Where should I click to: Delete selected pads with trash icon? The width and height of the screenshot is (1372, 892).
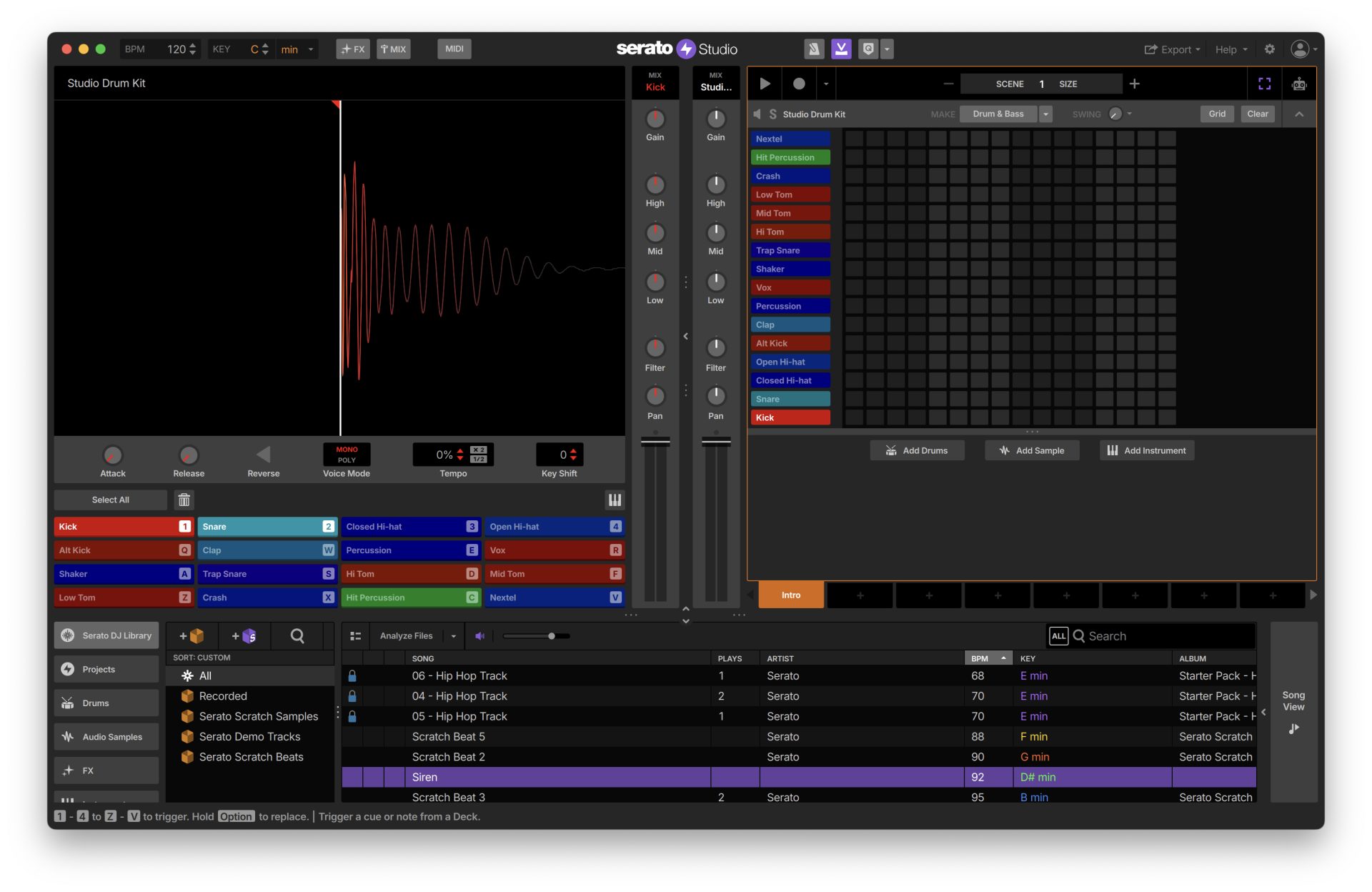point(184,500)
